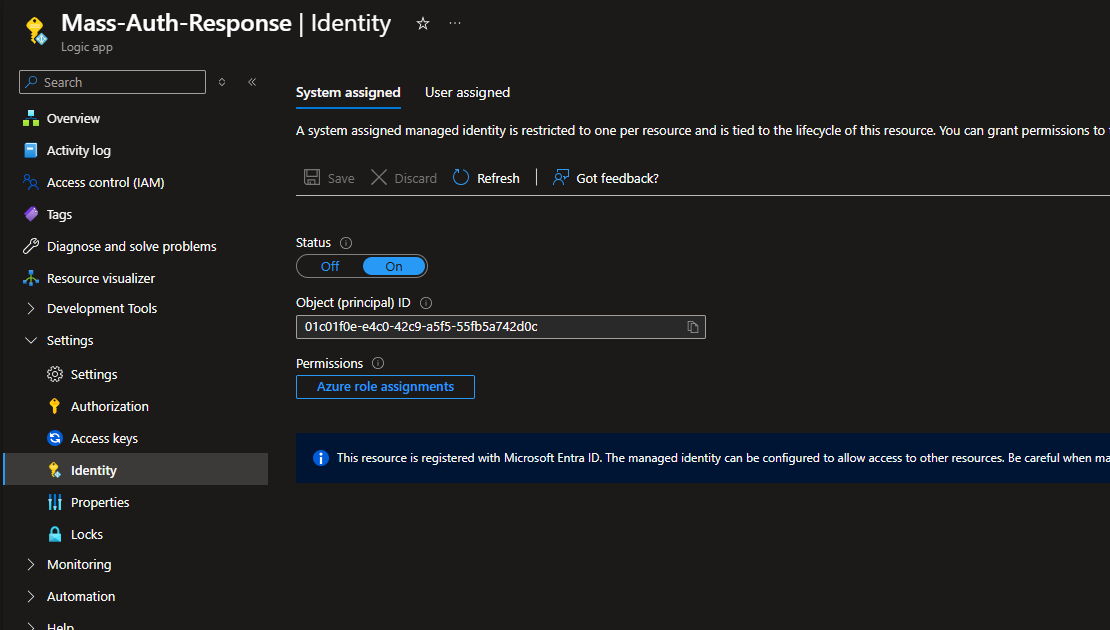Viewport: 1110px width, 630px height.
Task: Open Azure role assignments
Action: click(385, 387)
